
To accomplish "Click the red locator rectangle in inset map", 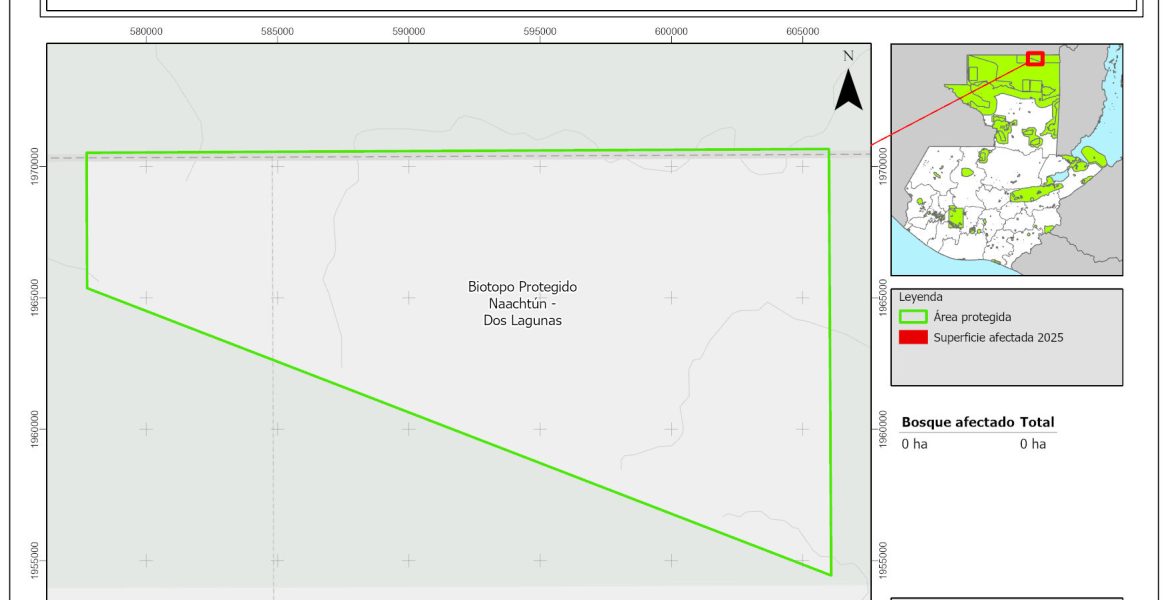I will tap(1035, 58).
